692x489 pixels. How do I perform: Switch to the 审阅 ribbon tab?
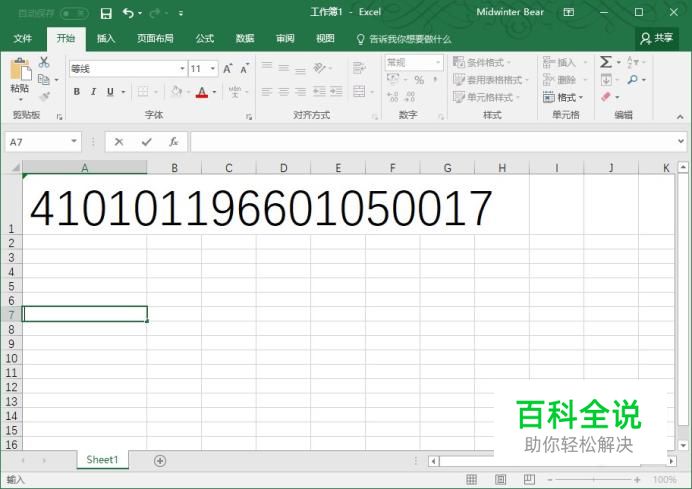pos(285,39)
